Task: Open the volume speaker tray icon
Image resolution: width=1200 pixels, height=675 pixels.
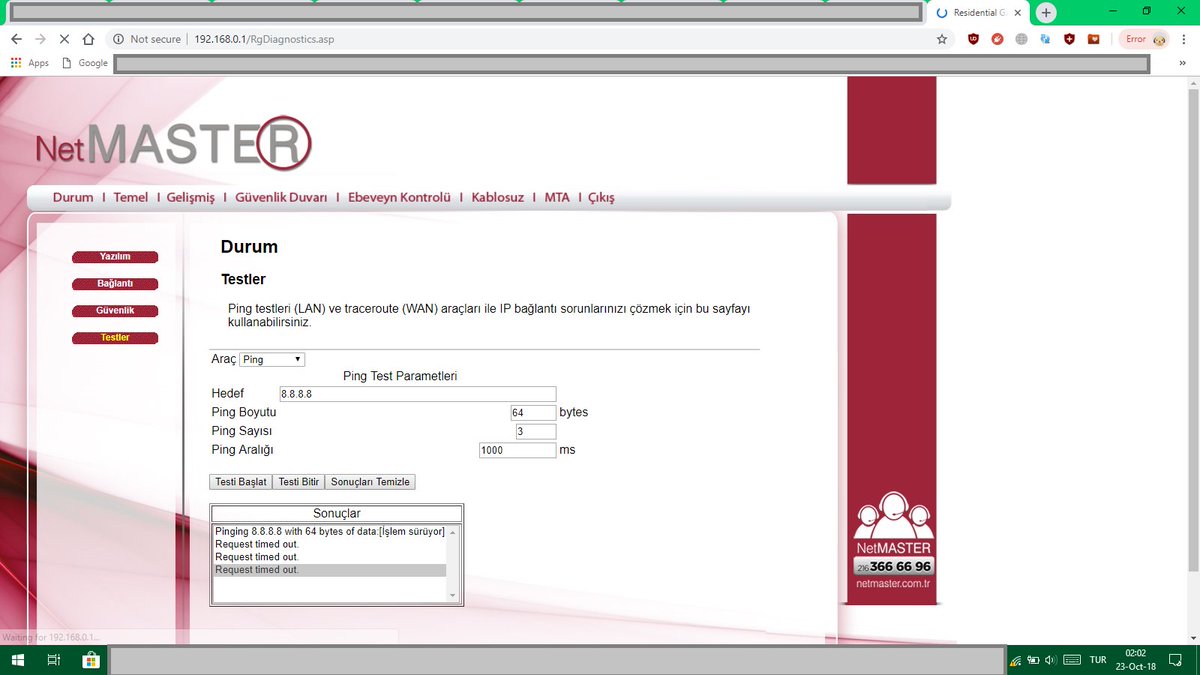Action: pos(1050,661)
